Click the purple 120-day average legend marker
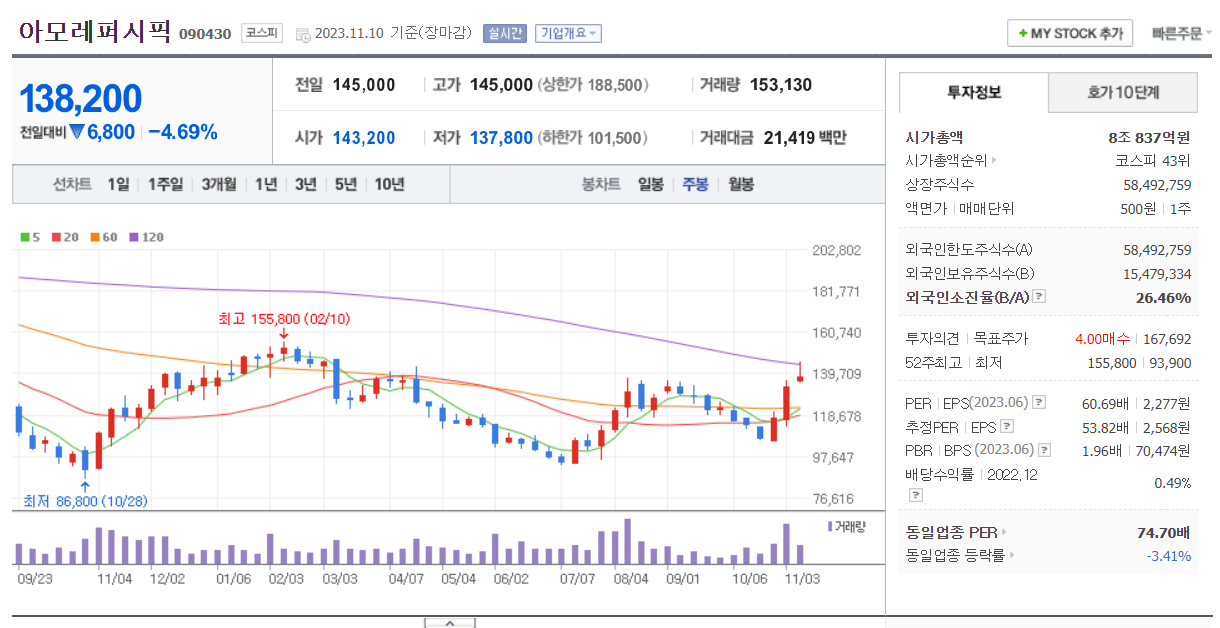Image resolution: width=1220 pixels, height=628 pixels. point(134,237)
